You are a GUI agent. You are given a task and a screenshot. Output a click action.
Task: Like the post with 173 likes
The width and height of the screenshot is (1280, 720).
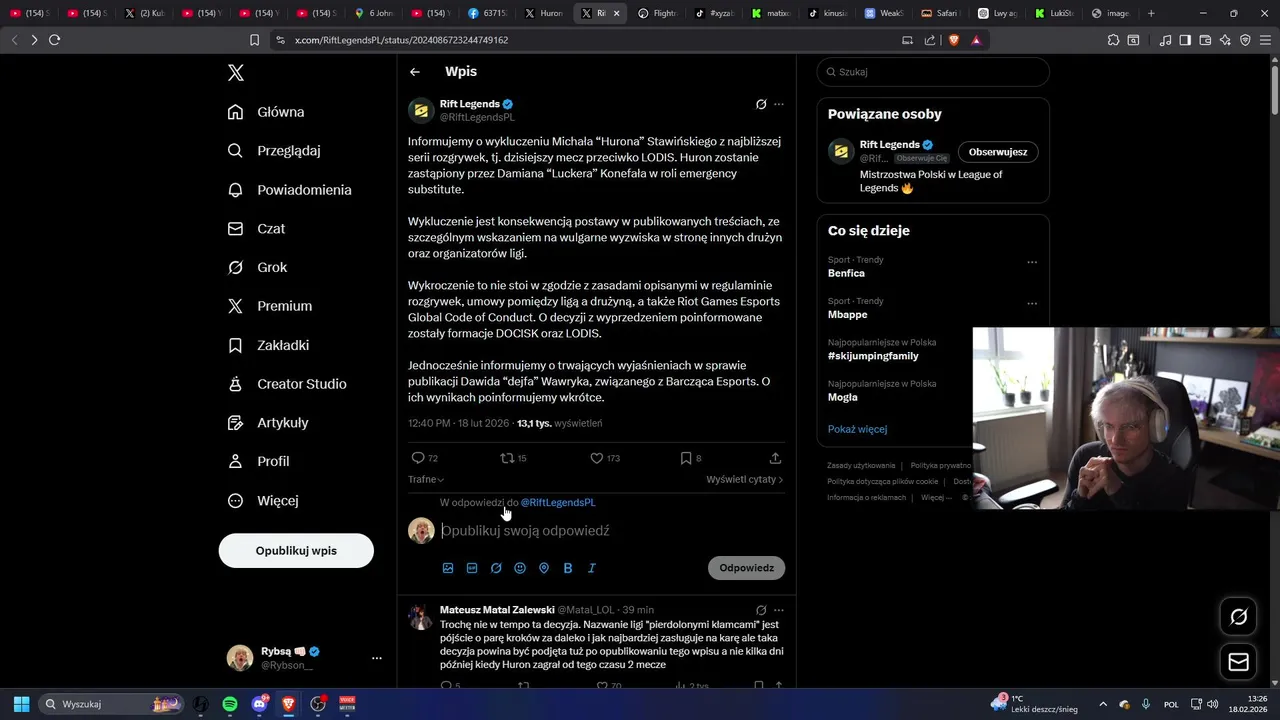tap(597, 458)
